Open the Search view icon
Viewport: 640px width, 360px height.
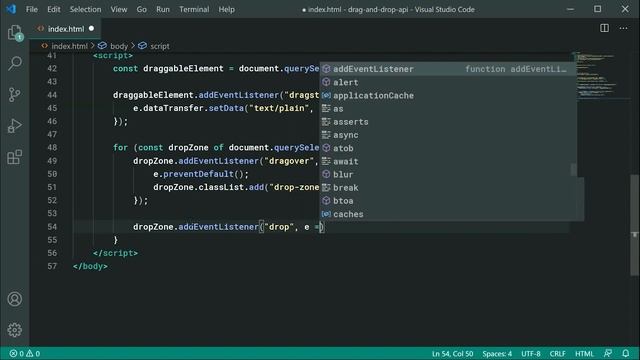point(15,63)
